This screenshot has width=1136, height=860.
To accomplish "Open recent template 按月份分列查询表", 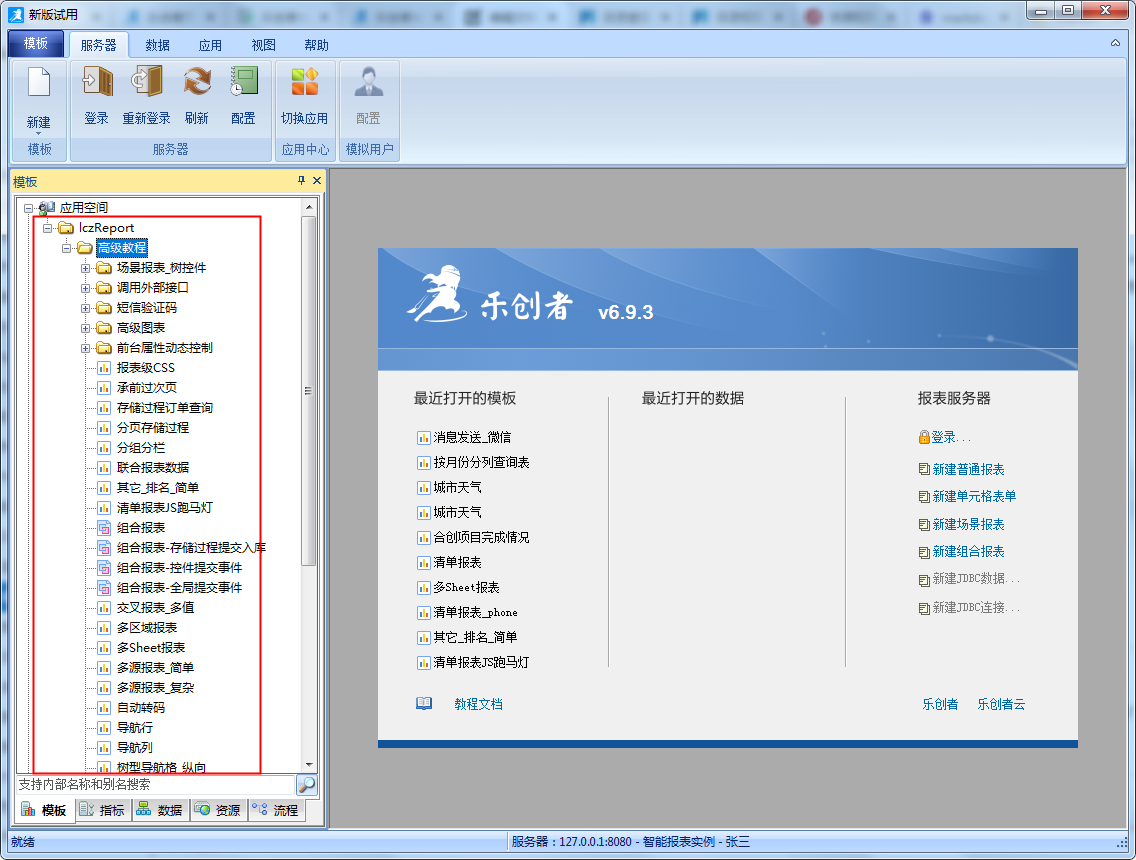I will coord(481,462).
